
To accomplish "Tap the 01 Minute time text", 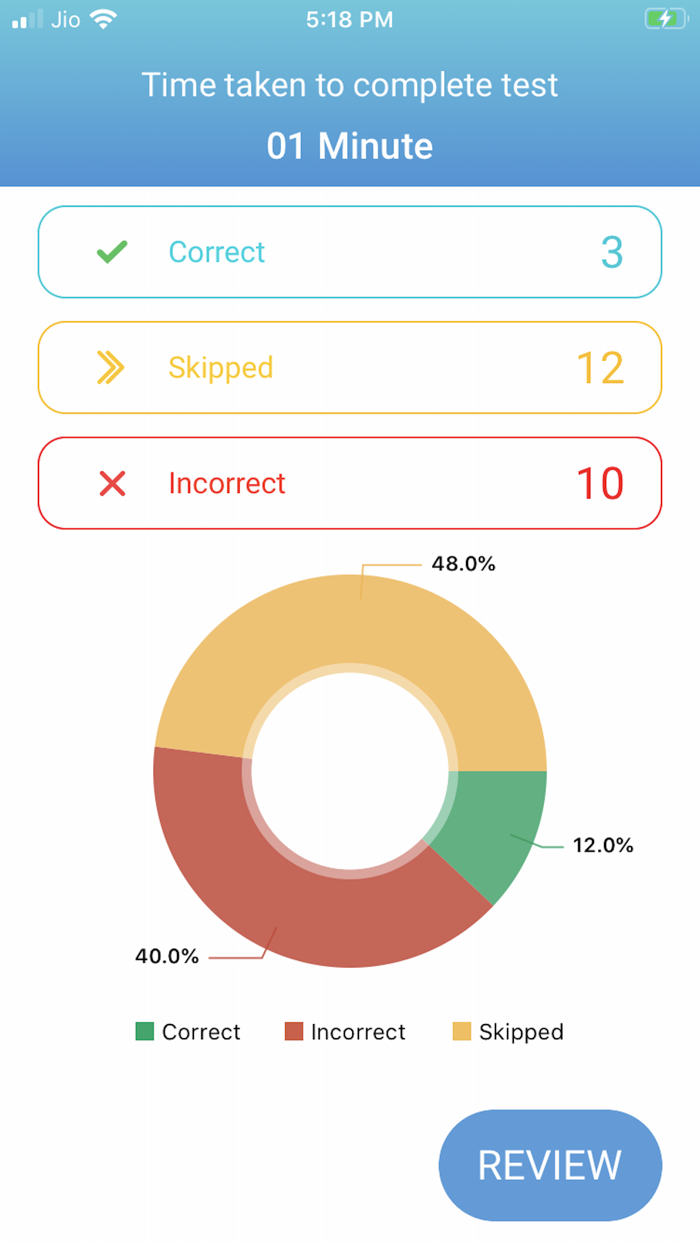I will click(x=350, y=146).
